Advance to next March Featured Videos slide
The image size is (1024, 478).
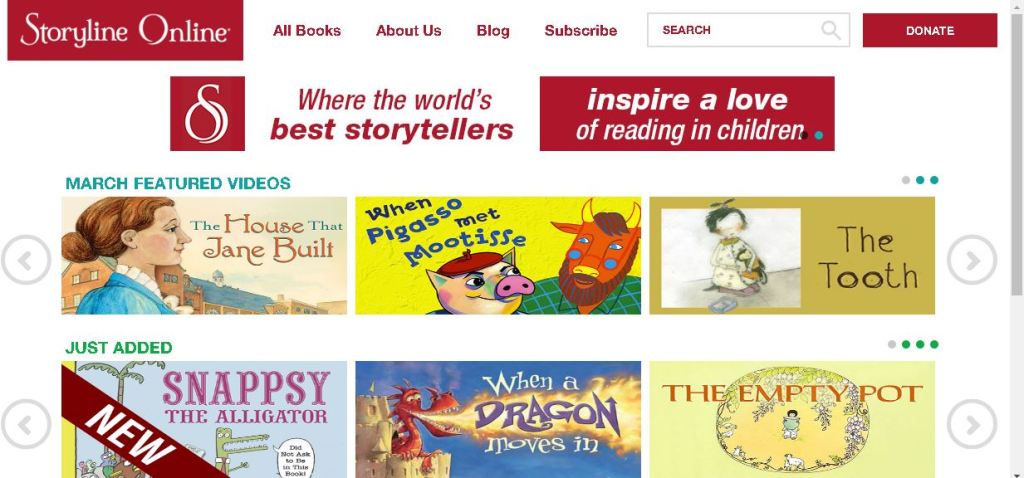[972, 260]
